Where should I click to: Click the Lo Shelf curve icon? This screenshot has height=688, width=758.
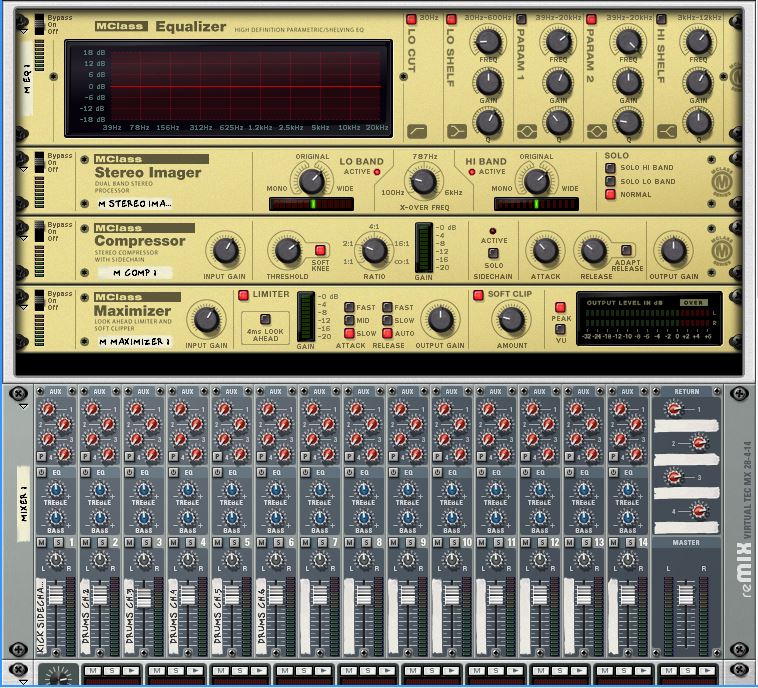pyautogui.click(x=456, y=131)
